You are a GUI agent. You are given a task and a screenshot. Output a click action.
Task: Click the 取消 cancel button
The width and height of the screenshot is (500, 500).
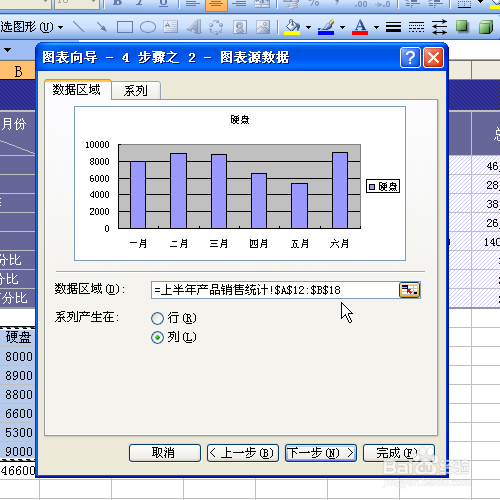click(165, 453)
